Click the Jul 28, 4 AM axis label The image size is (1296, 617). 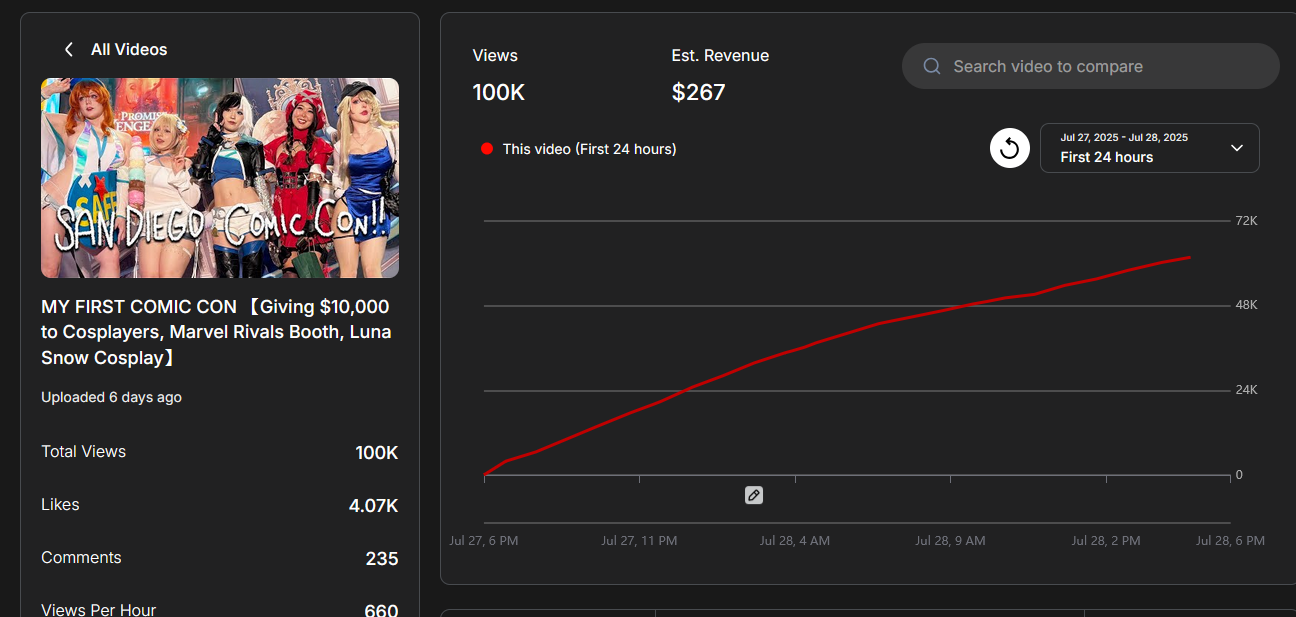tap(795, 540)
